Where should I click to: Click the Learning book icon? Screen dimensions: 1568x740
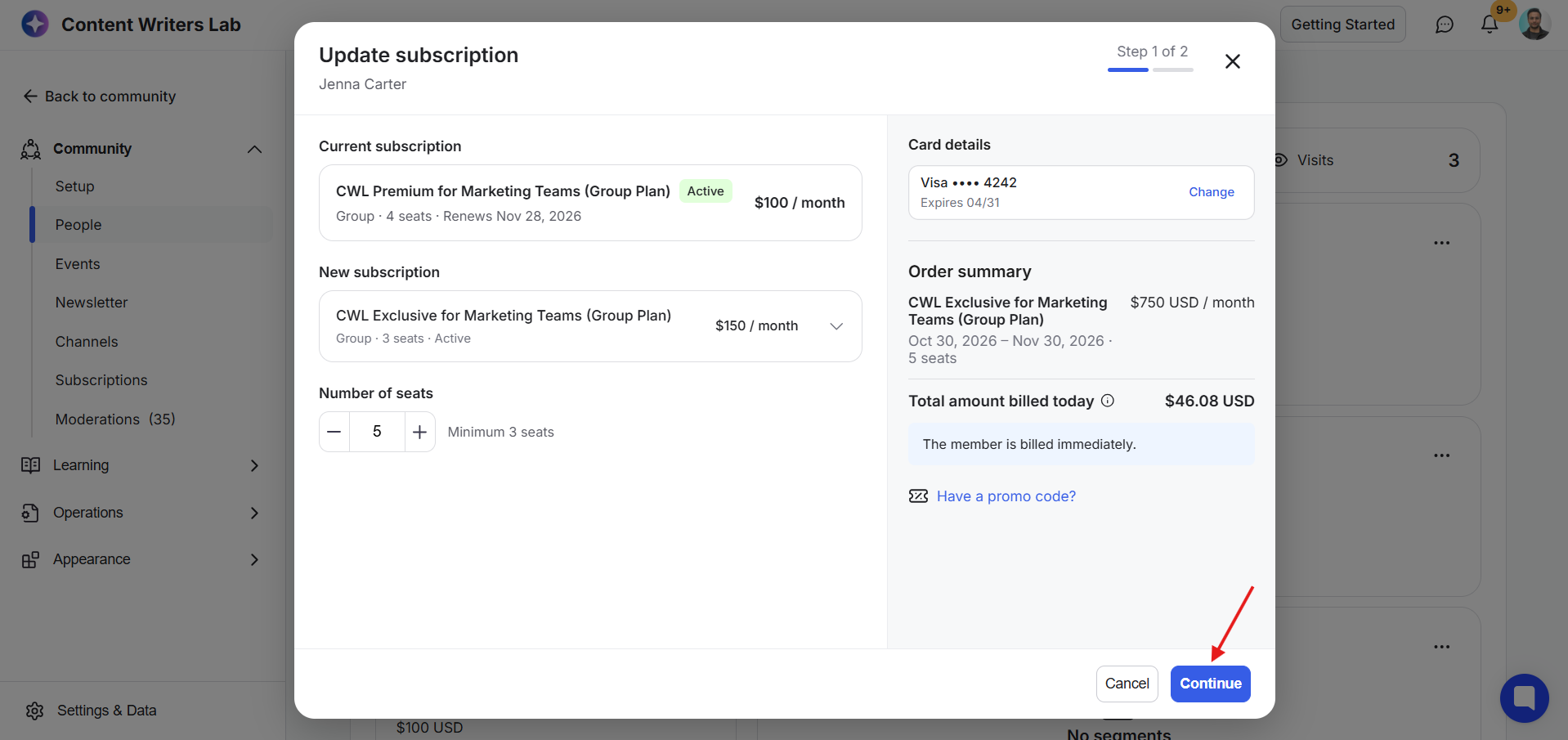click(x=31, y=465)
